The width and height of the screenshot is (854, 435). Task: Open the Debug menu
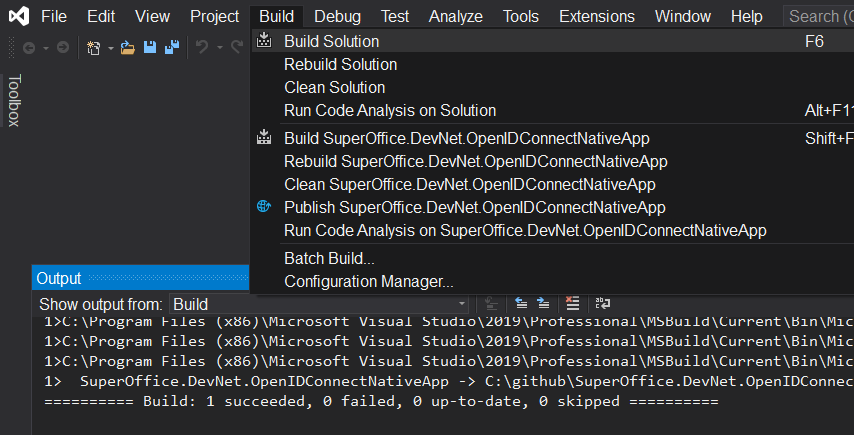point(338,16)
